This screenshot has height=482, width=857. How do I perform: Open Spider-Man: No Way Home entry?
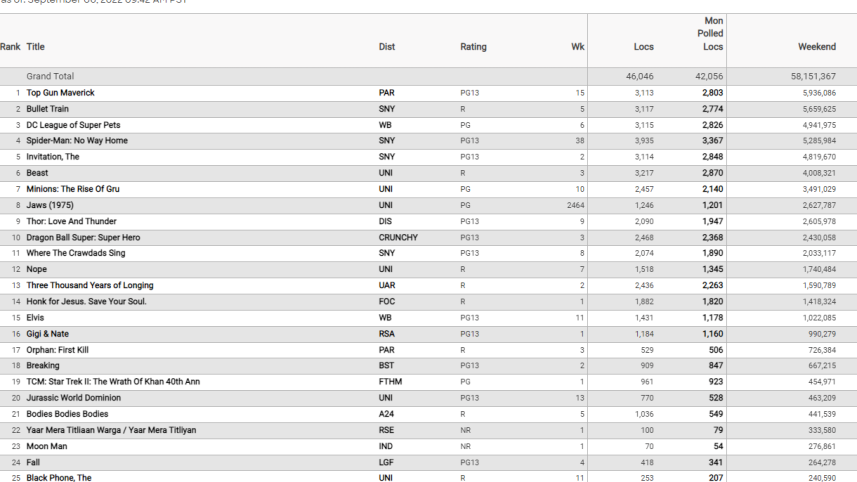[77, 141]
